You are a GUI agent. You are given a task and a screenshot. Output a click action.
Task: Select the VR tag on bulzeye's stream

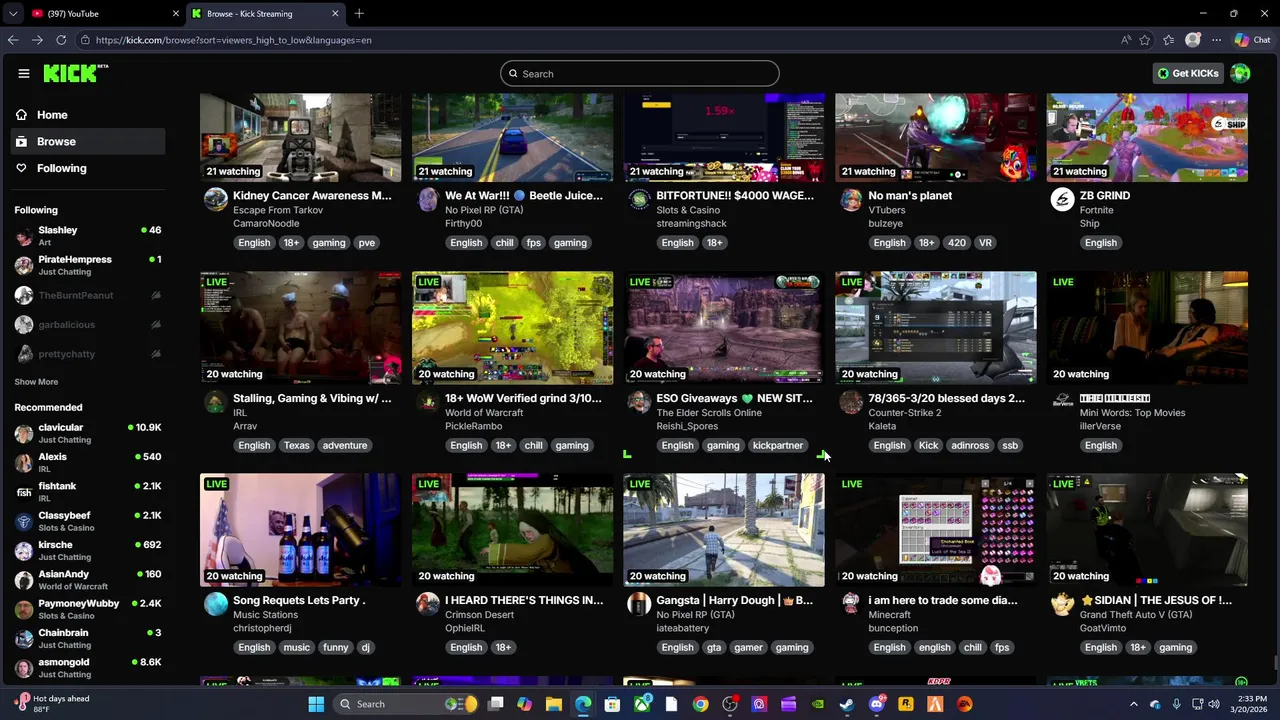click(x=985, y=243)
